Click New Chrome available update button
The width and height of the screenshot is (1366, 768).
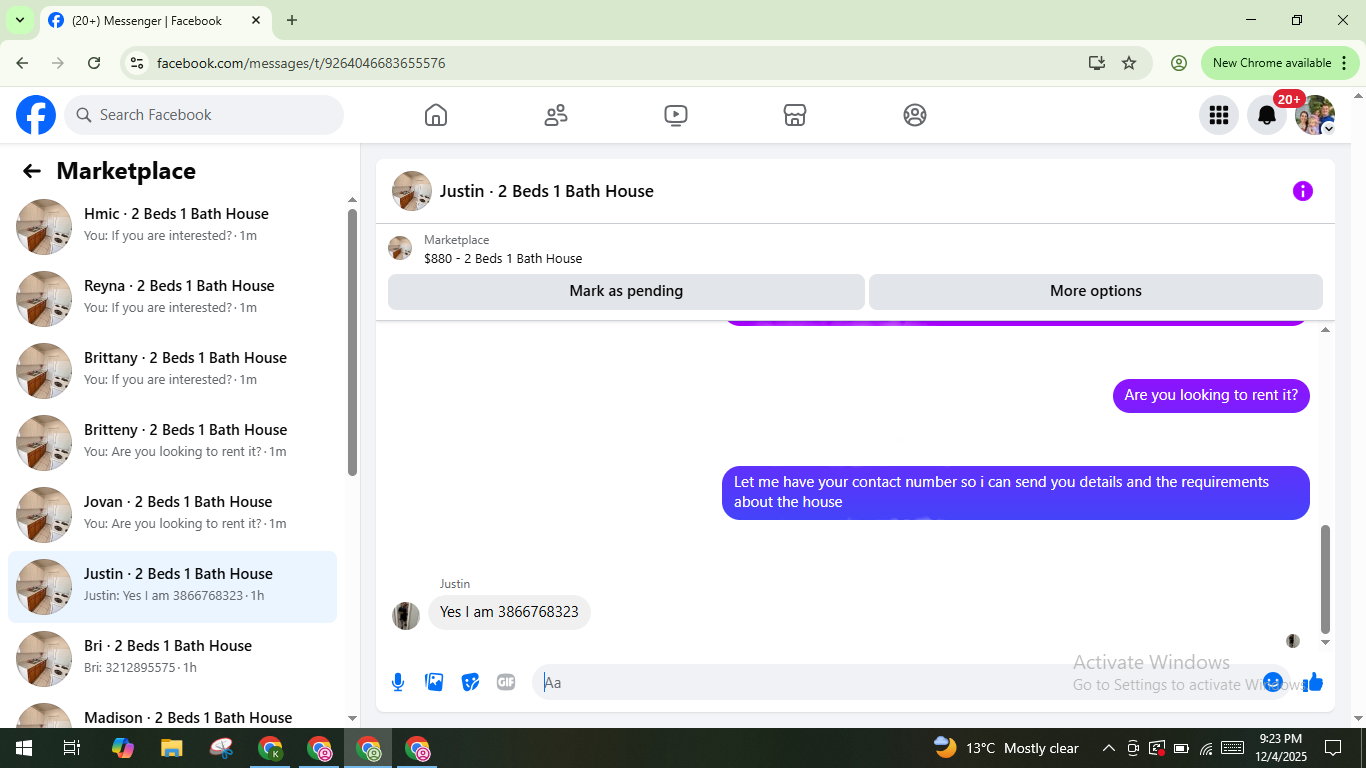[x=1280, y=63]
